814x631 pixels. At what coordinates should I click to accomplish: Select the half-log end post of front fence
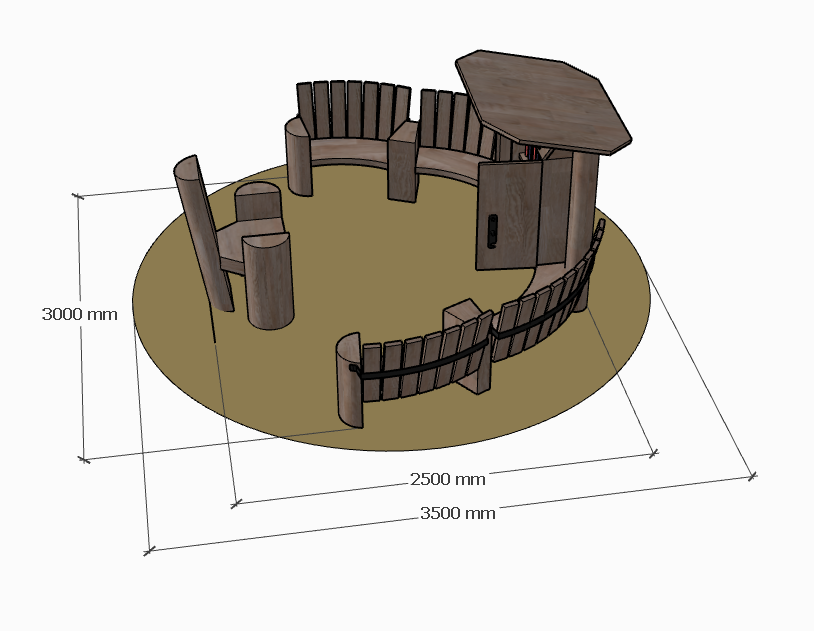(347, 380)
